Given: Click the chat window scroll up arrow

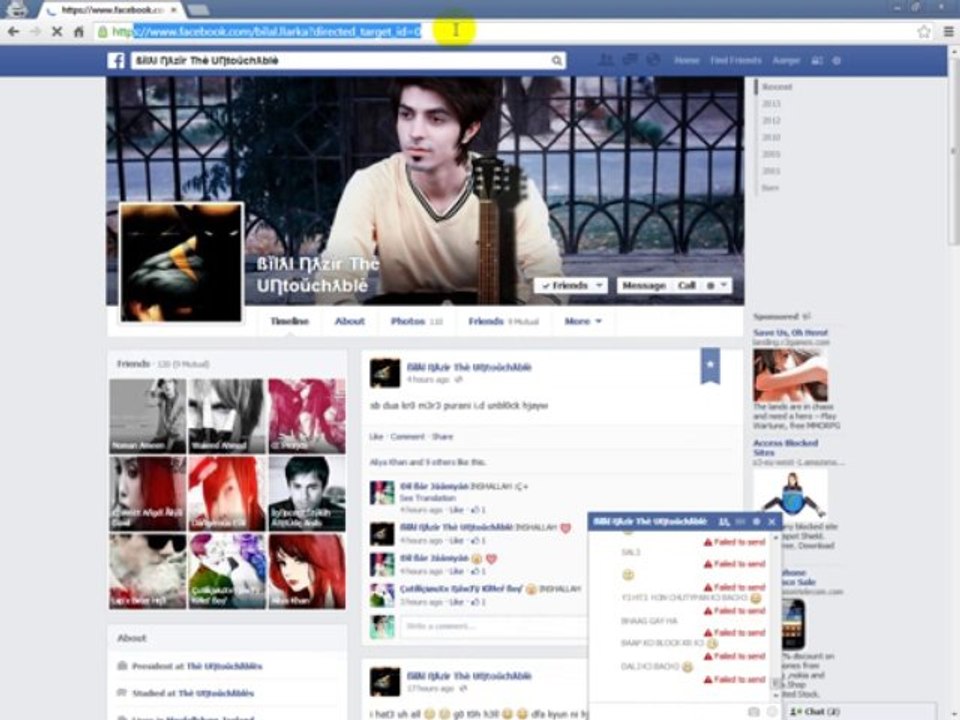Looking at the screenshot, I should coord(776,538).
